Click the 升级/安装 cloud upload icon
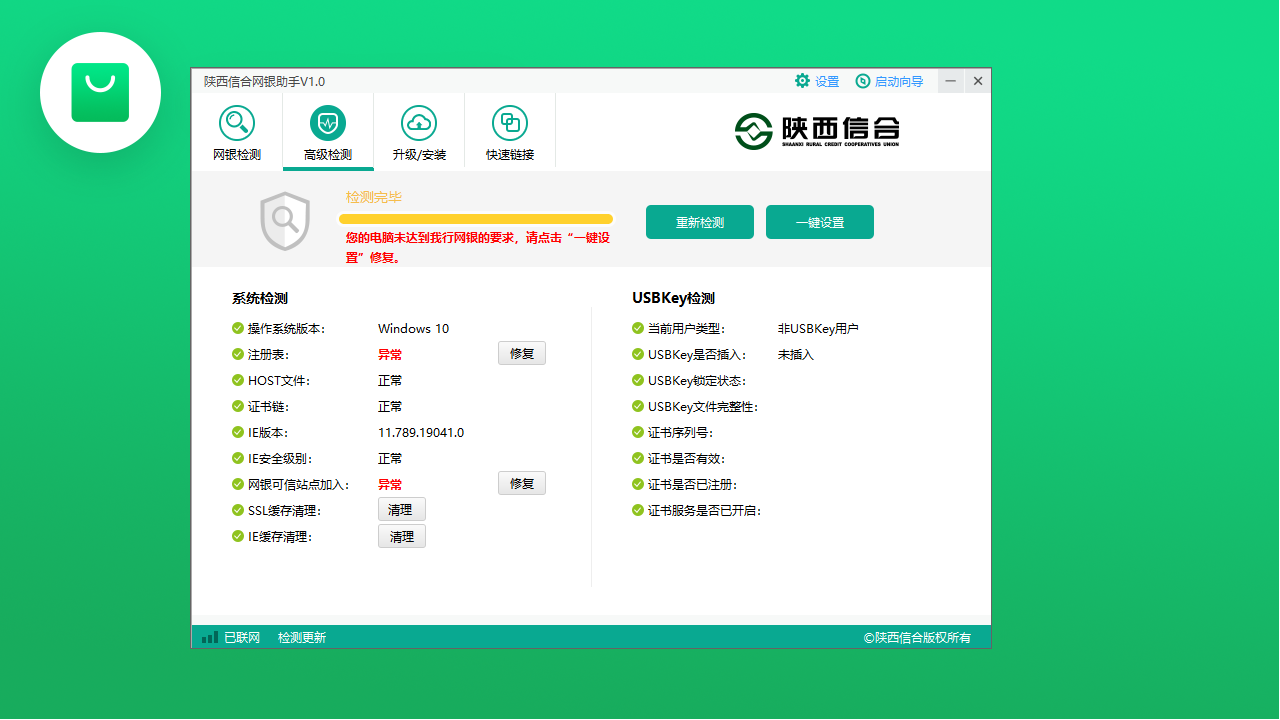 point(419,122)
